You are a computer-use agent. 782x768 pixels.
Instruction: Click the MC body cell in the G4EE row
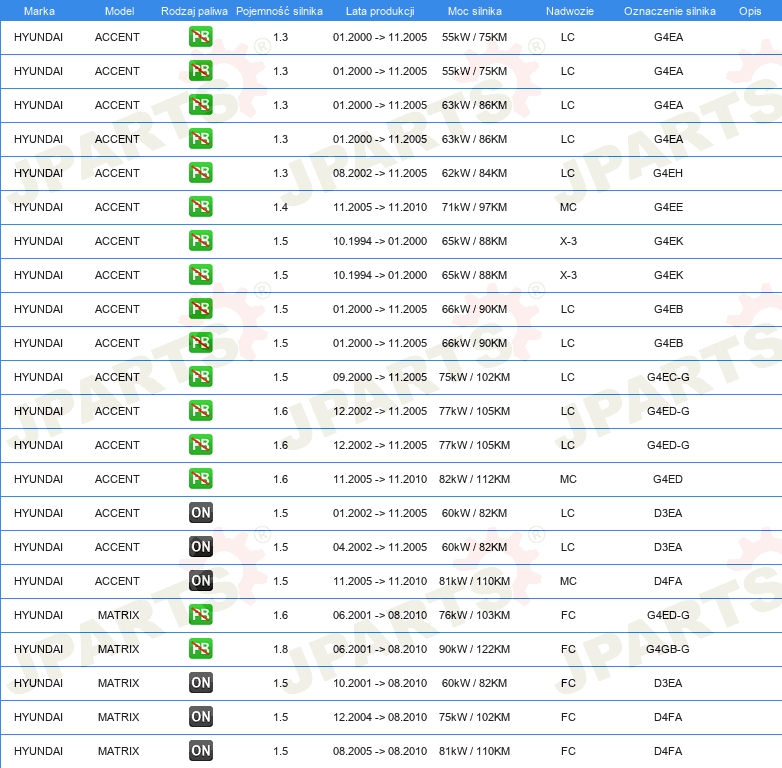click(568, 207)
